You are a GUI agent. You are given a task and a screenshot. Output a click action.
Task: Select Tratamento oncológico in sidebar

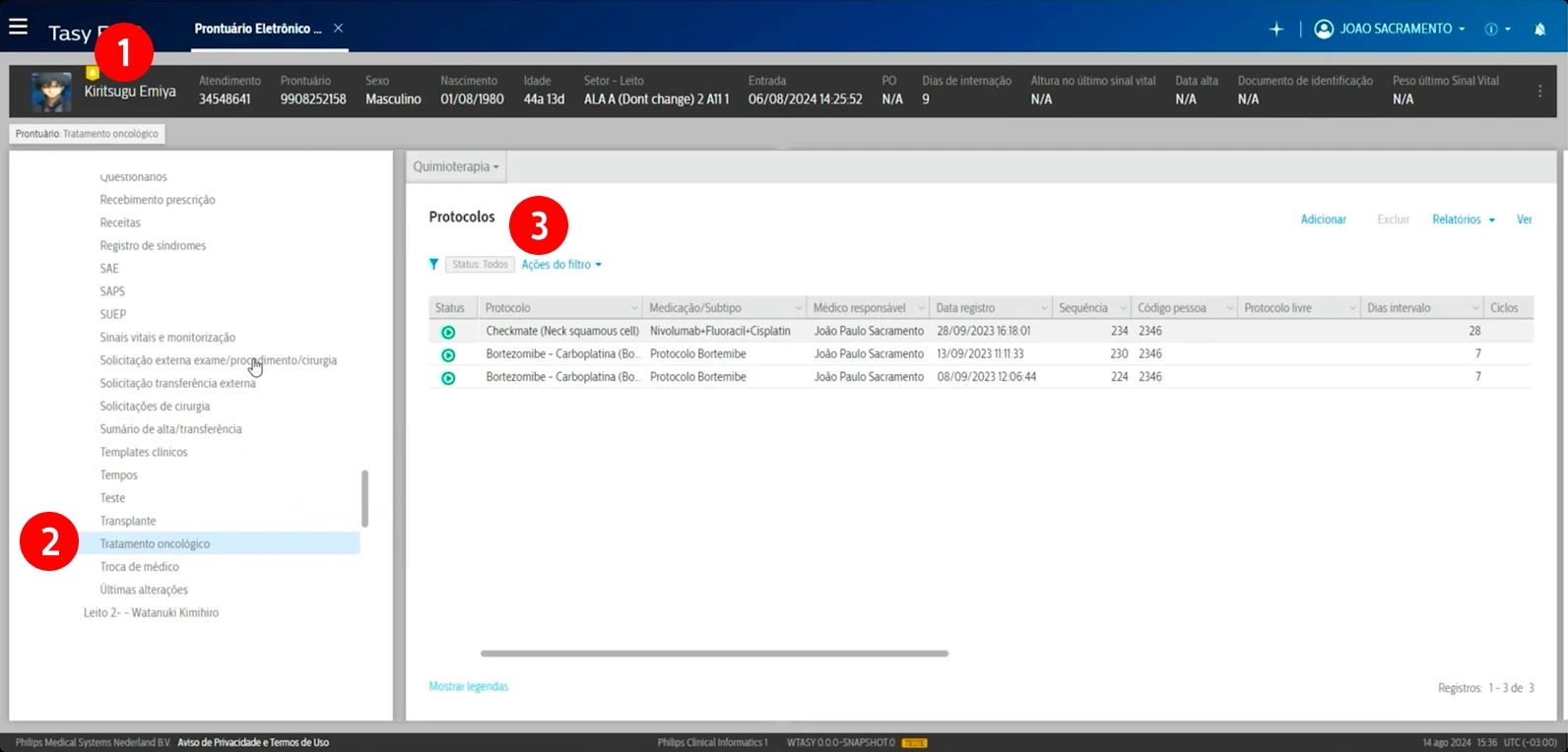155,543
